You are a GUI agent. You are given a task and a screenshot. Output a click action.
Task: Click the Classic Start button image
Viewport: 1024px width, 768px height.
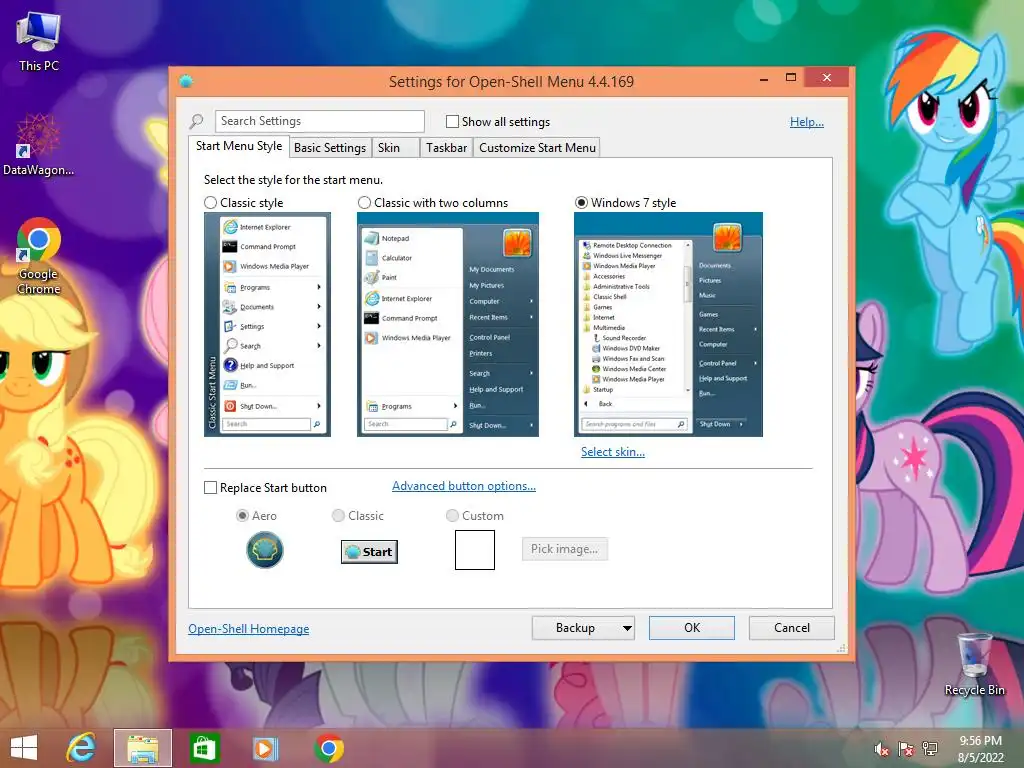(x=369, y=552)
